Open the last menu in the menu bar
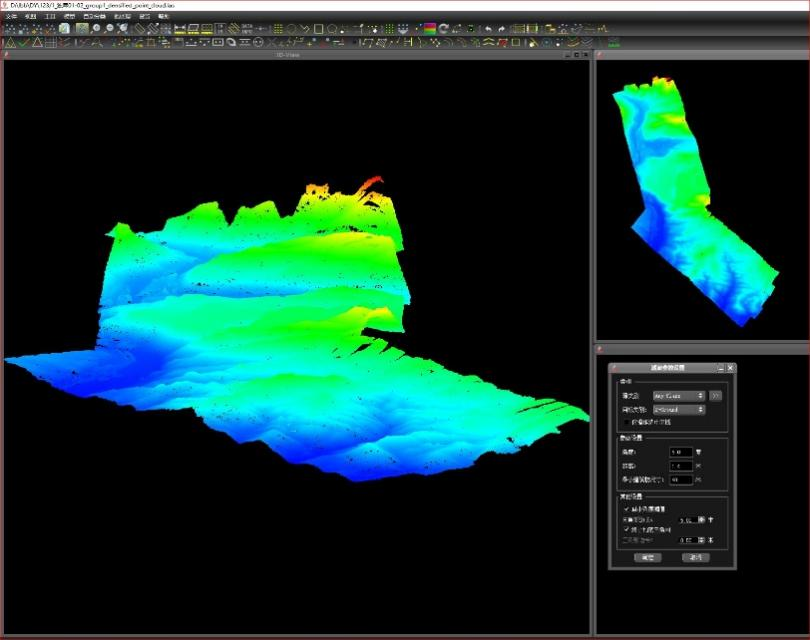Screen dimensions: 810x640 pyautogui.click(x=164, y=17)
